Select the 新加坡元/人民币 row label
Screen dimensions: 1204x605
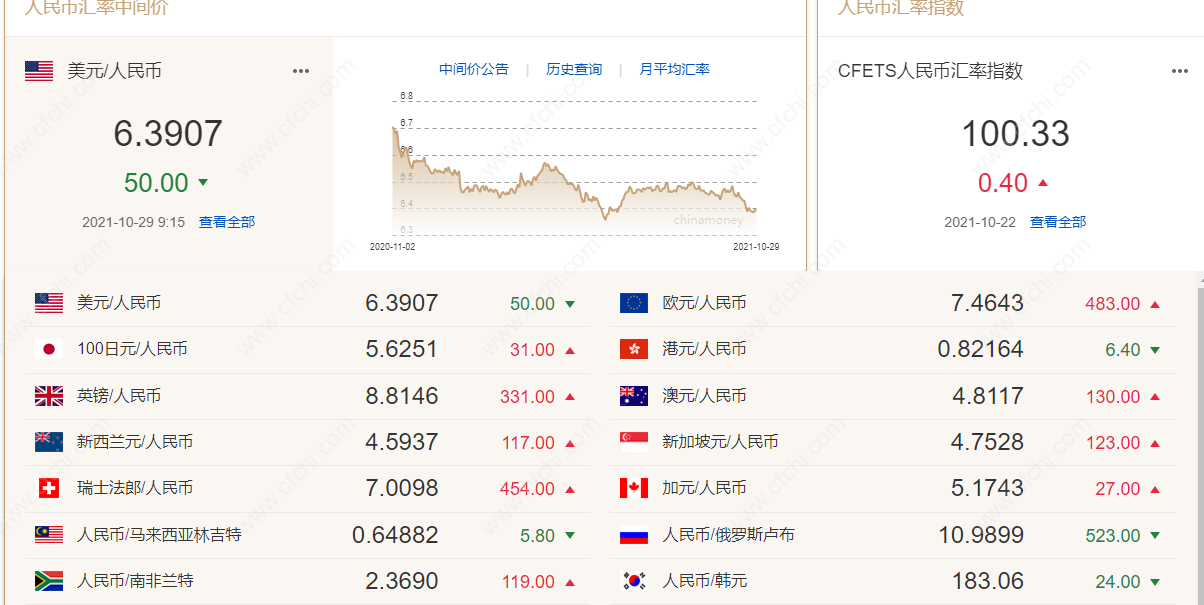point(720,442)
